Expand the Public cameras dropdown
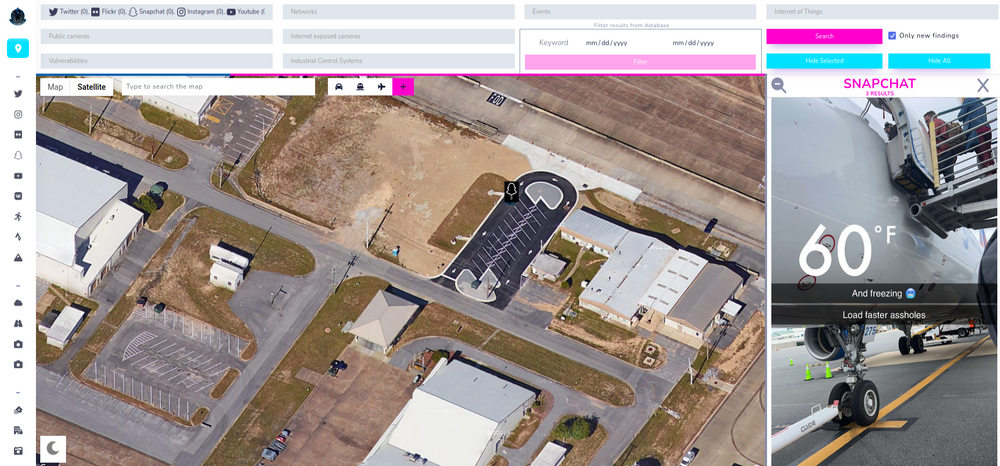 [x=157, y=36]
